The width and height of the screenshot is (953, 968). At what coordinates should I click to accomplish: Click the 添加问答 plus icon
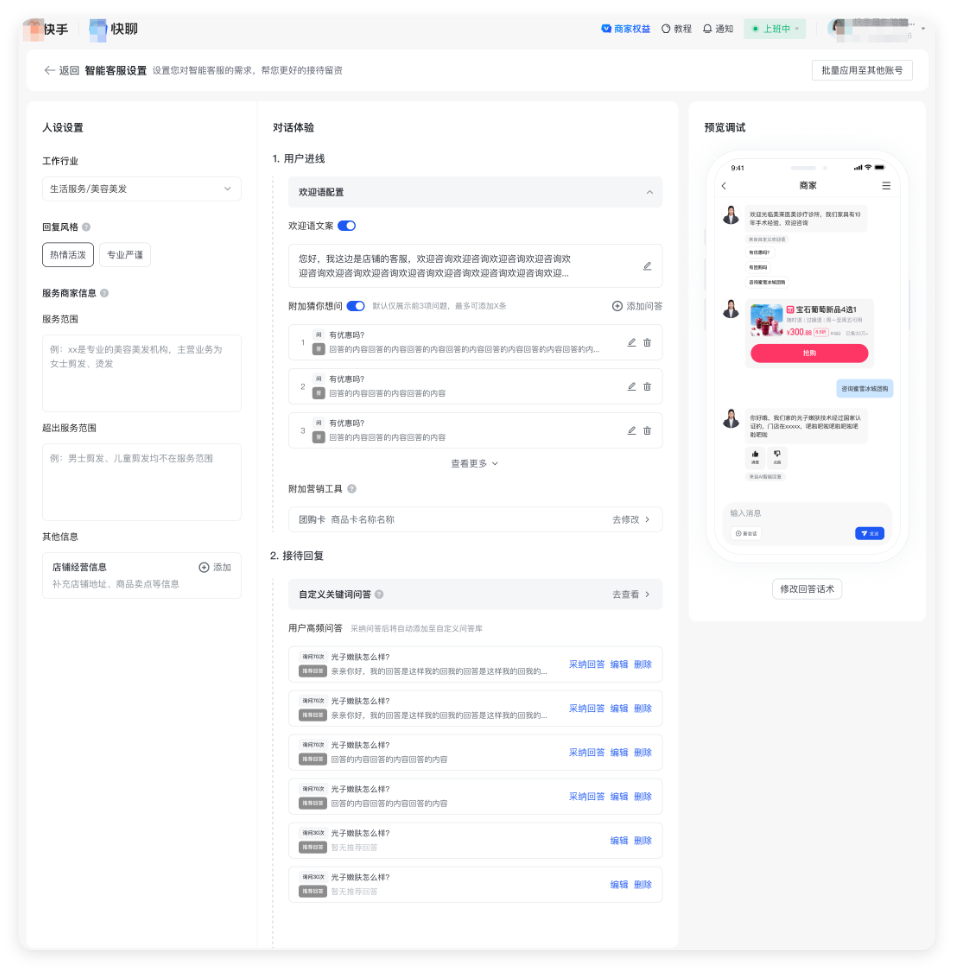[617, 306]
